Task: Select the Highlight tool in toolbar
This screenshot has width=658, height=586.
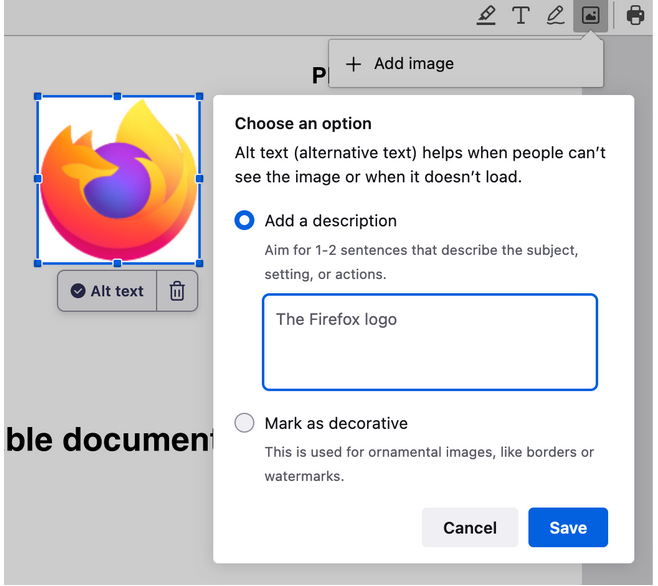Action: [487, 16]
